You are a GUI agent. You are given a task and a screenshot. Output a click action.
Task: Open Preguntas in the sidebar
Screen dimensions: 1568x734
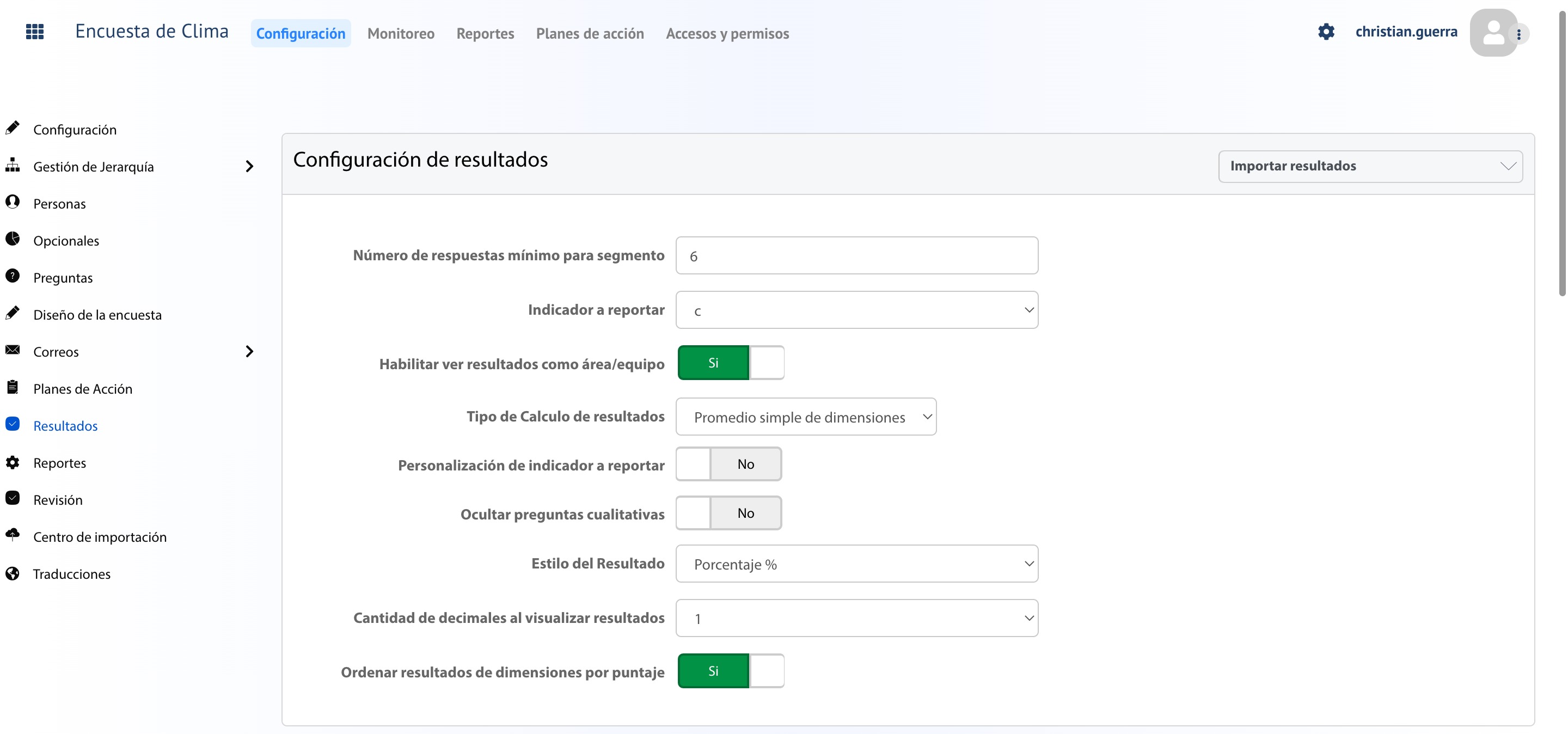[x=63, y=278]
